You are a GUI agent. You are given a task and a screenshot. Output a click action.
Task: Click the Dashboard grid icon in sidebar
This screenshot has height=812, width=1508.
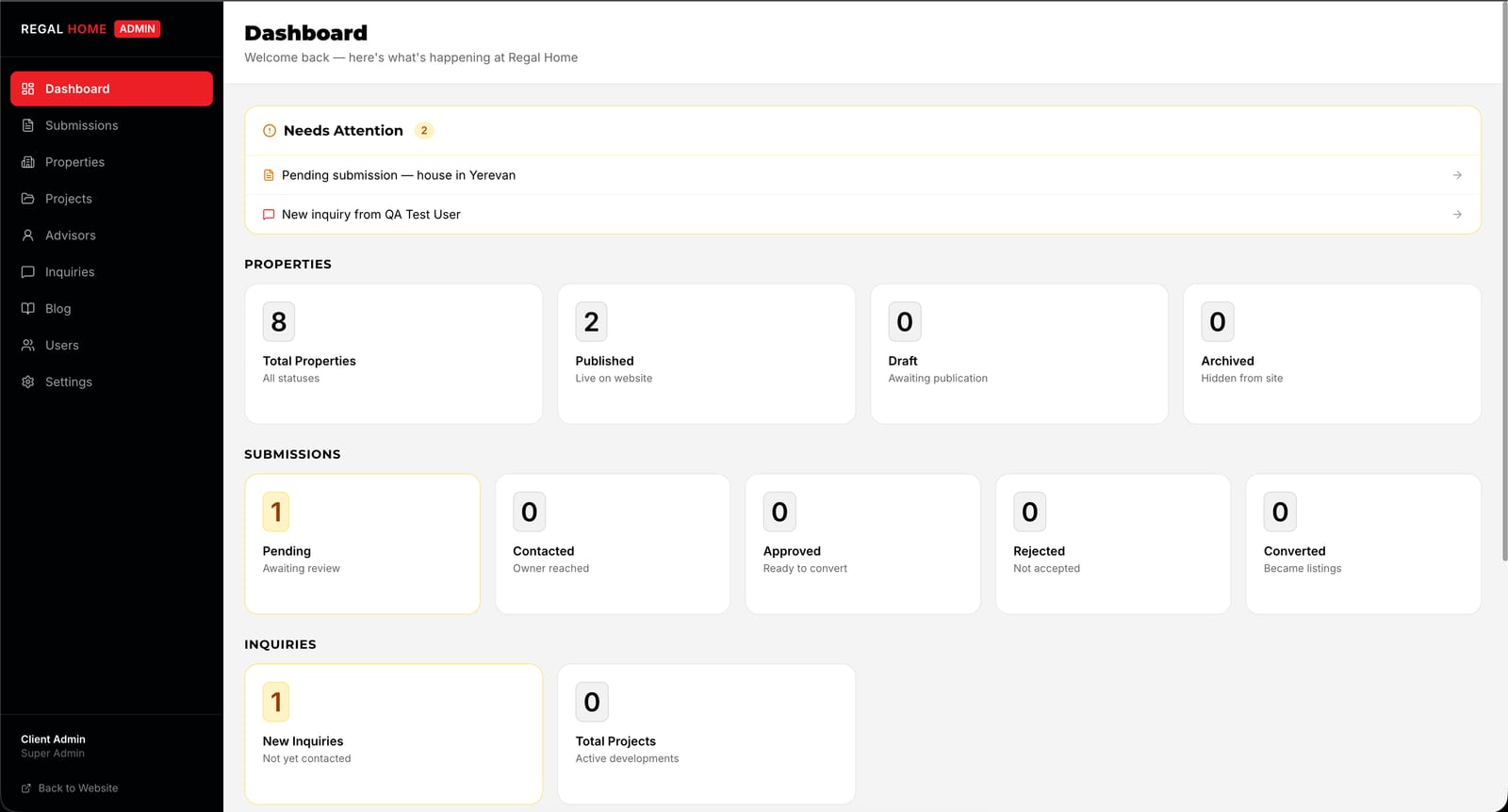tap(27, 89)
